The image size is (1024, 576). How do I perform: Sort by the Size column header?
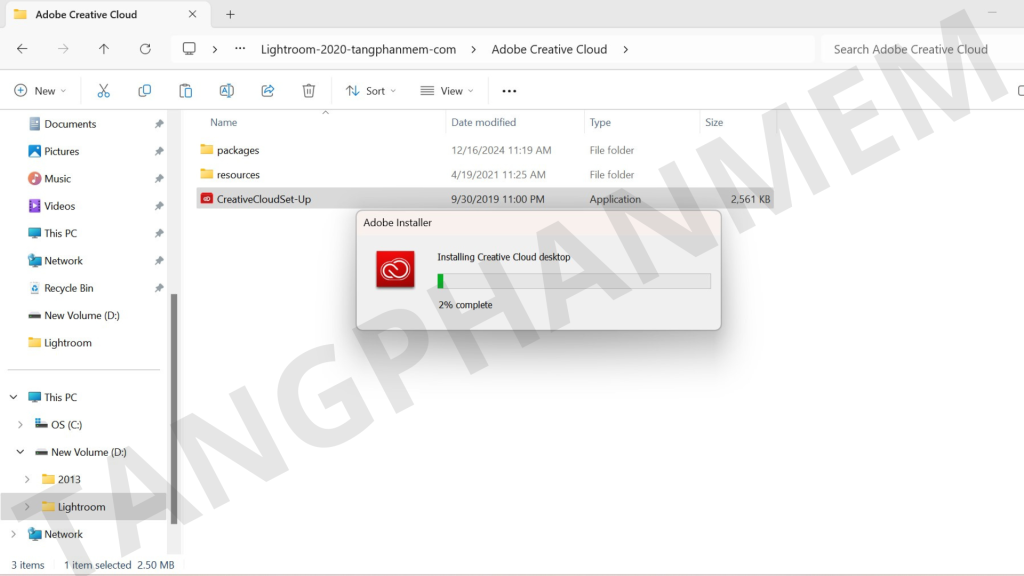coord(714,122)
